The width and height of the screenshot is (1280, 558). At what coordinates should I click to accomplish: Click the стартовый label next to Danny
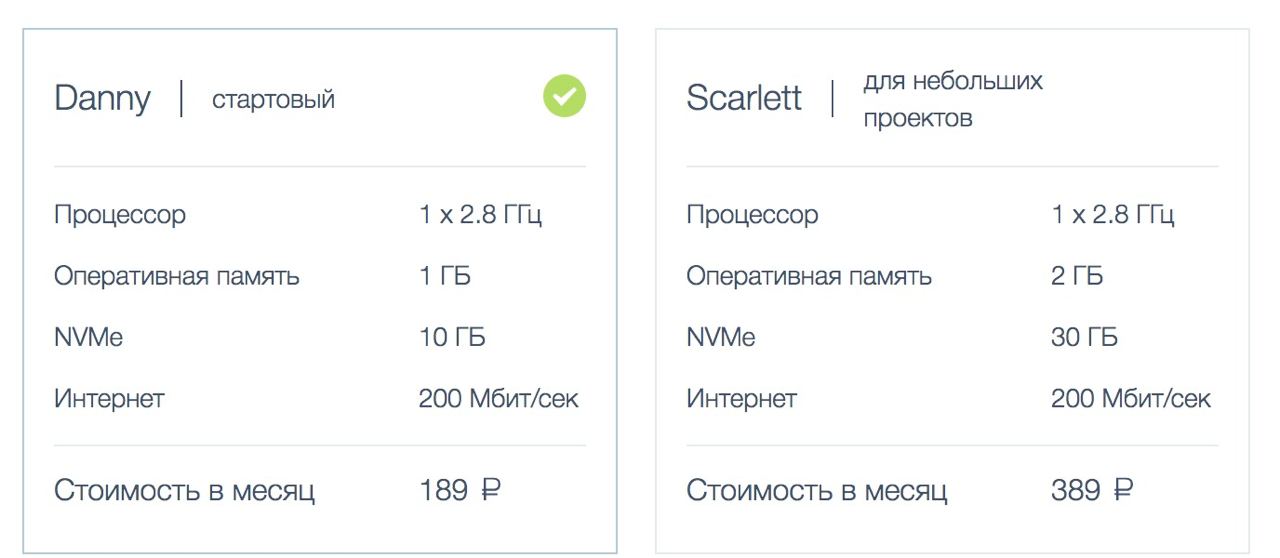click(273, 100)
